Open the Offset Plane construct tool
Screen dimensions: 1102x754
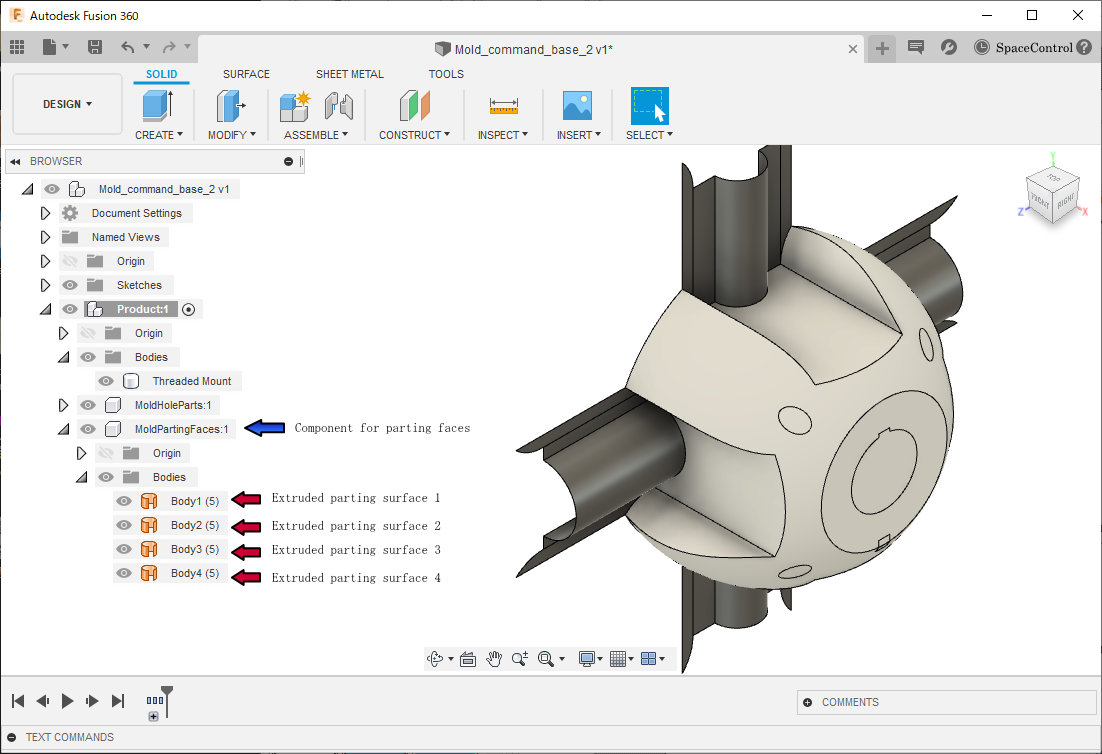(414, 106)
